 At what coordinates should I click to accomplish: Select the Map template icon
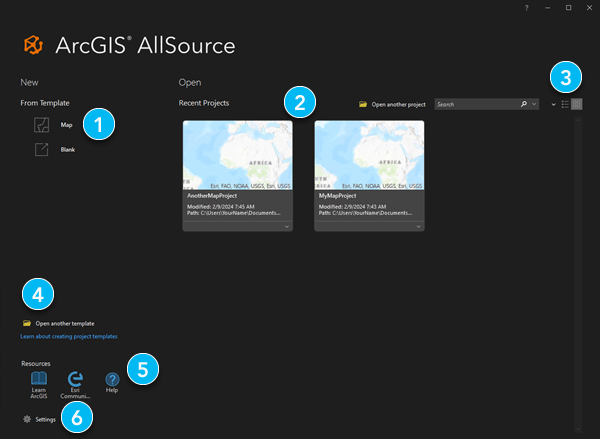point(41,125)
